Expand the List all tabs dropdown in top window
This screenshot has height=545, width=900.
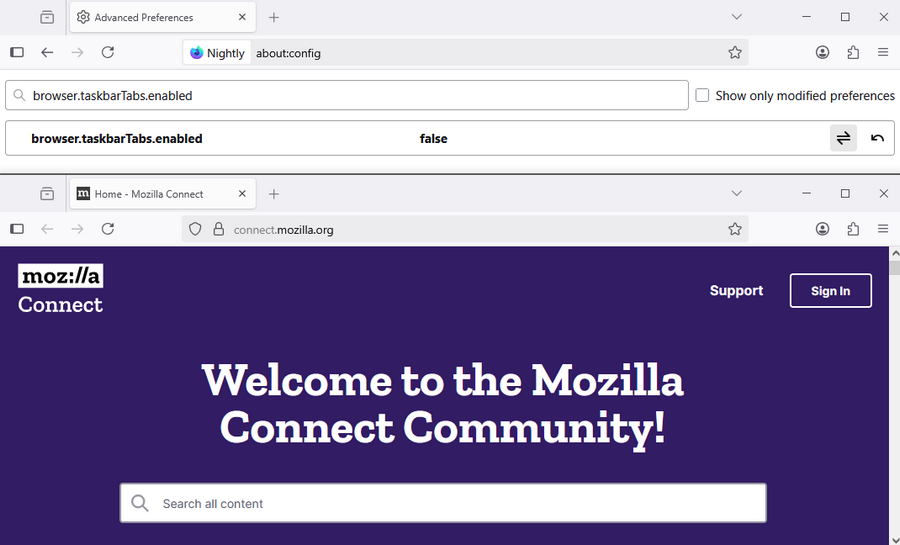click(x=736, y=17)
